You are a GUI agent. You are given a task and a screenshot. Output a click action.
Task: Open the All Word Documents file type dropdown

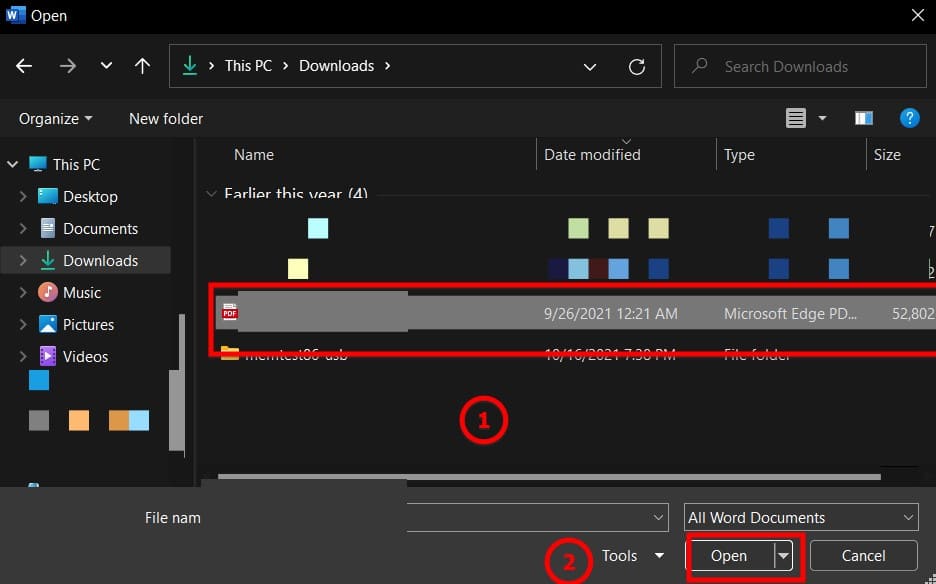click(801, 517)
